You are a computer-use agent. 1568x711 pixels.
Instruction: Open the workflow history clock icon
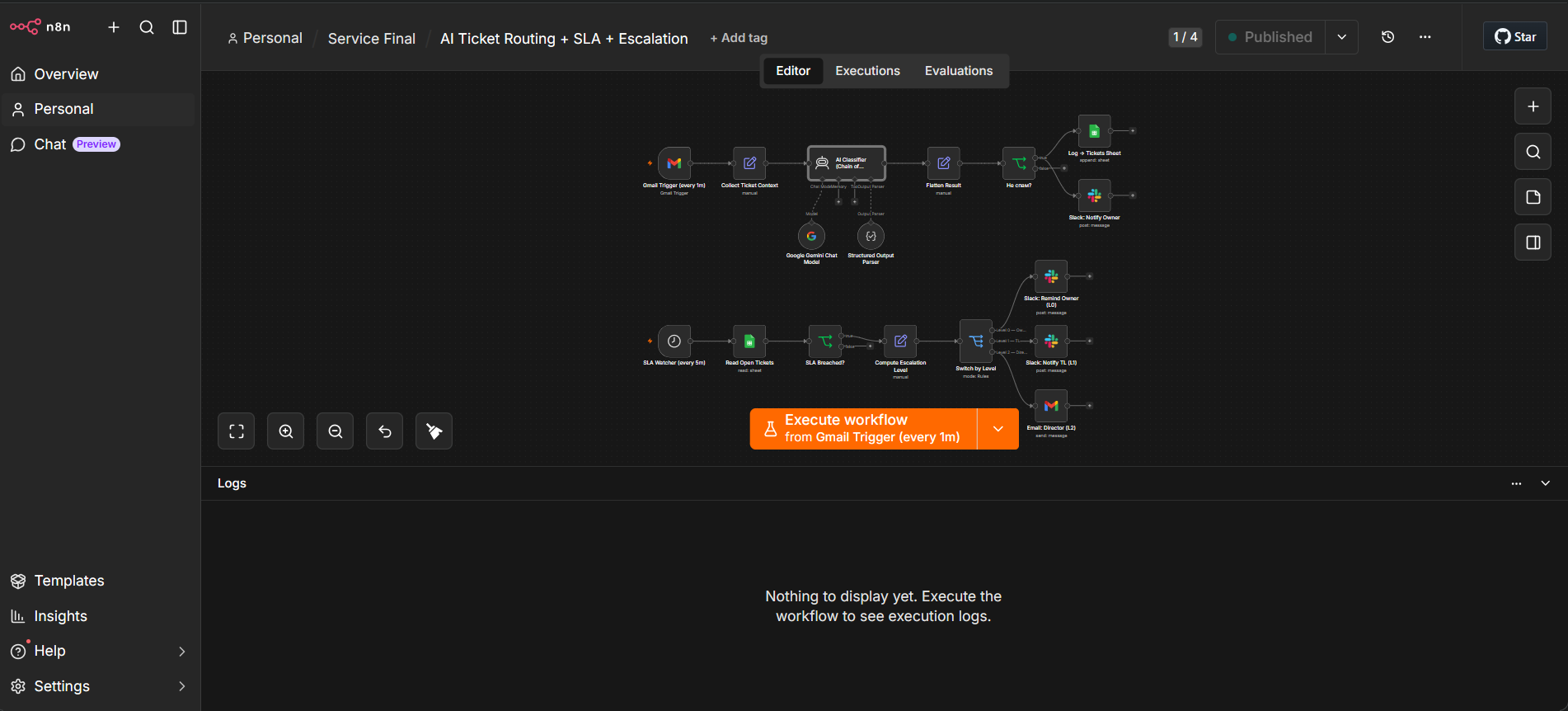1387,37
